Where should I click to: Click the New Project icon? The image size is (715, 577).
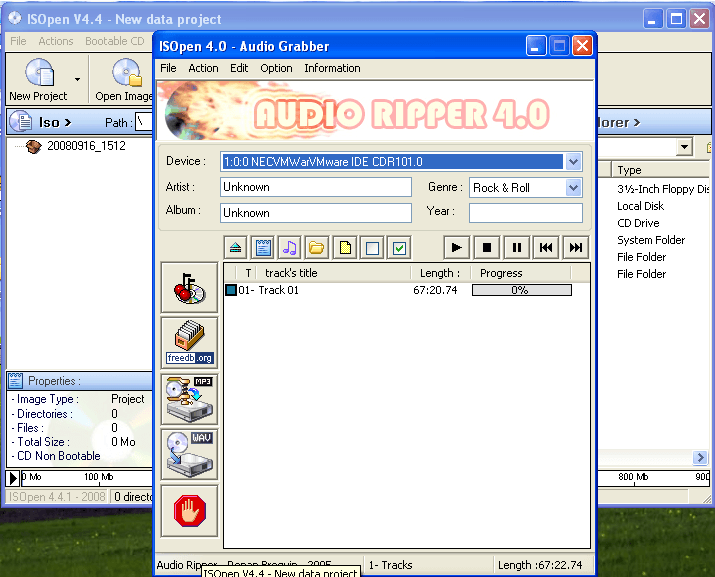[x=39, y=73]
